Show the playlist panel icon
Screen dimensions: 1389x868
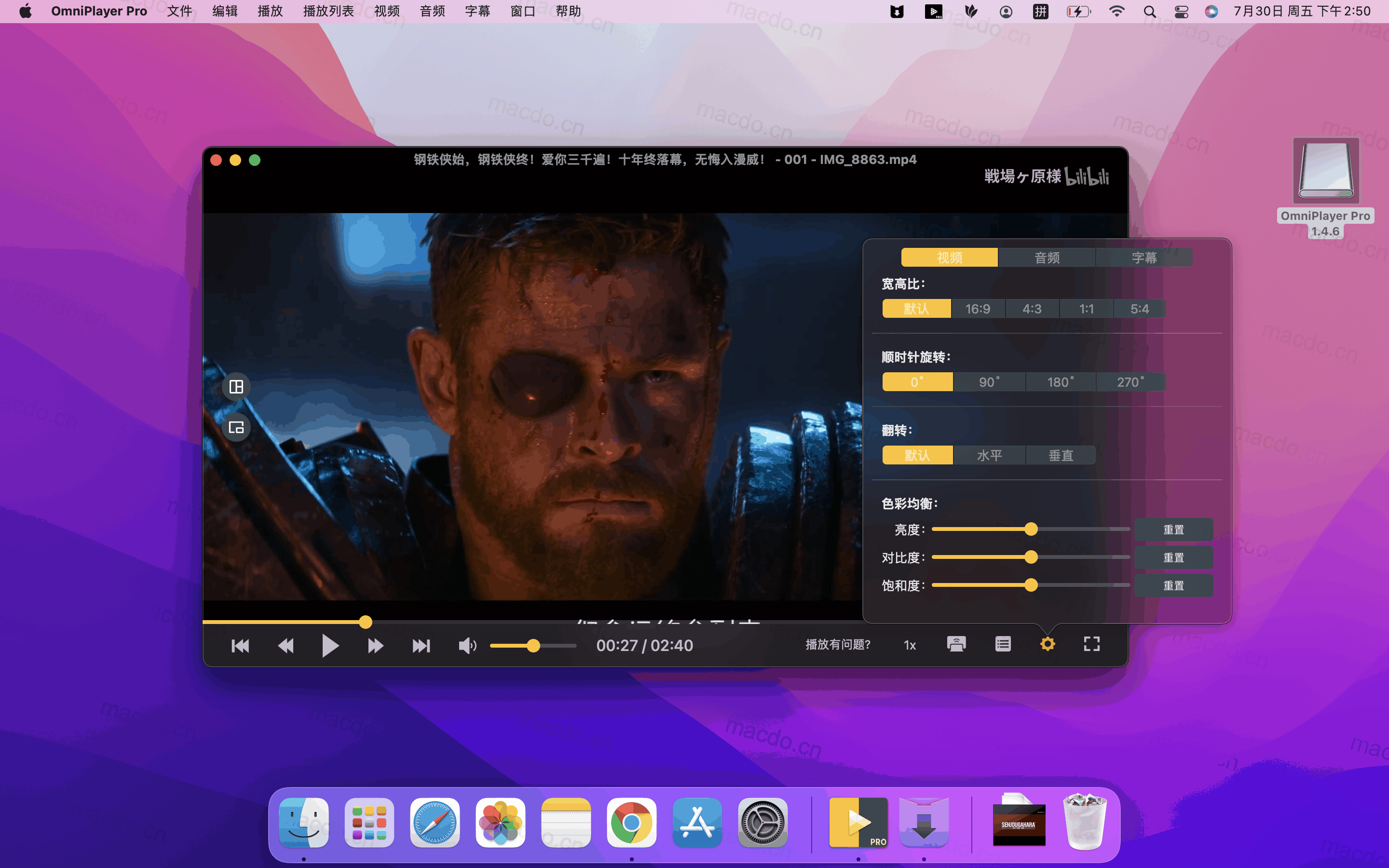coord(1003,644)
